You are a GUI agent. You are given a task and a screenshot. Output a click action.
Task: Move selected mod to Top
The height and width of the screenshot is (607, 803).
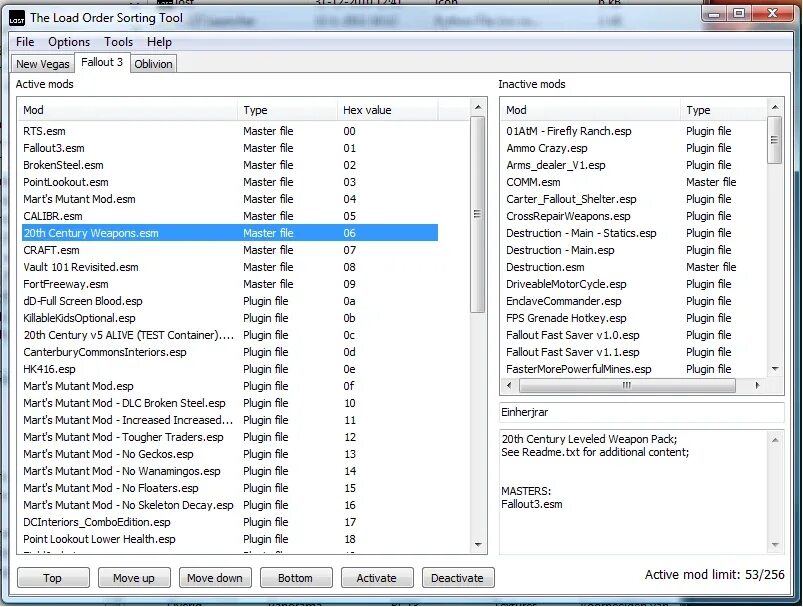coord(53,578)
